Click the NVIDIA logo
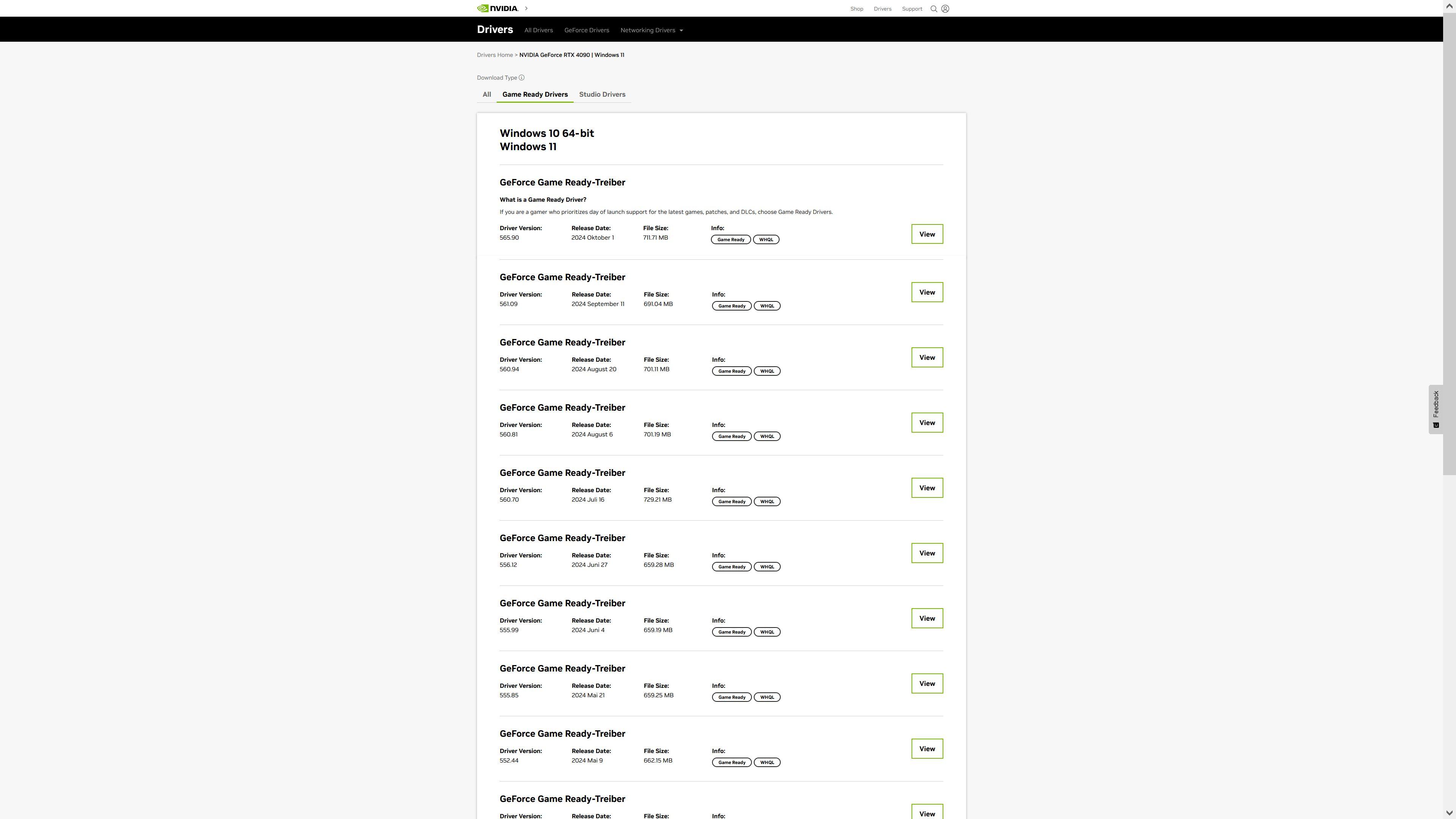This screenshot has height=819, width=1456. [x=497, y=8]
